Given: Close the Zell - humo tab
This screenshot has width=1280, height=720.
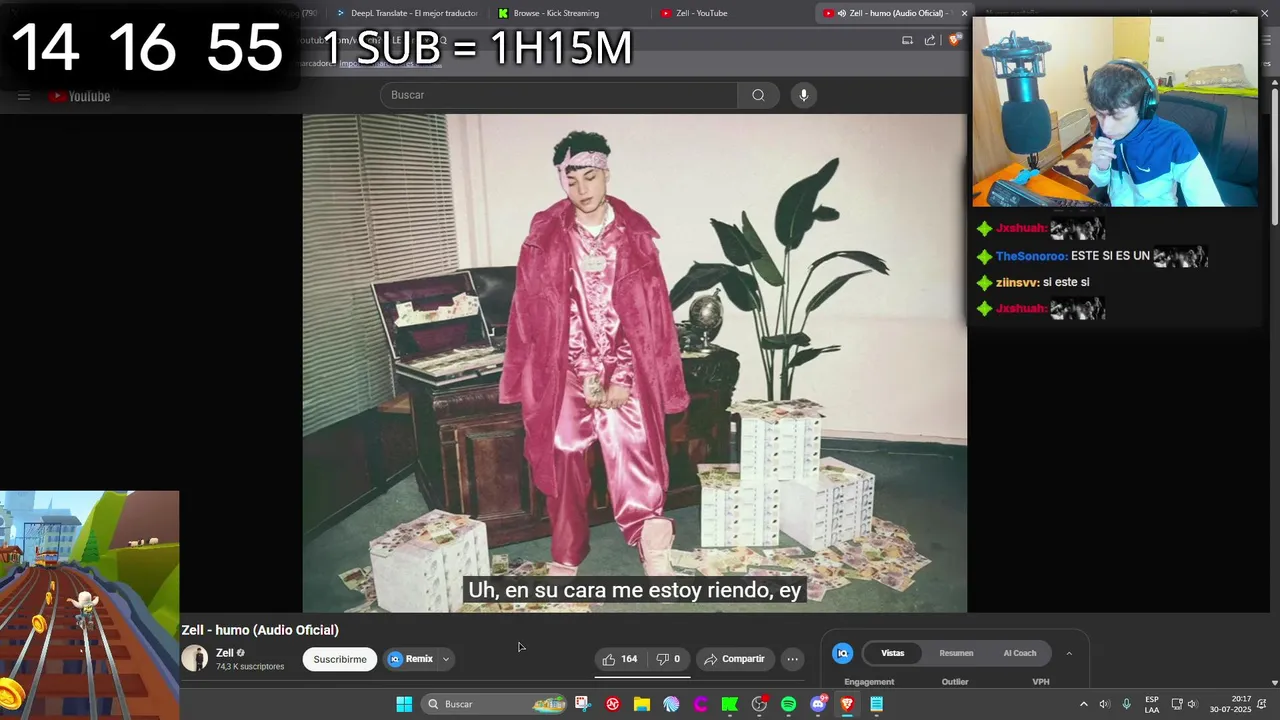Looking at the screenshot, I should pos(964,13).
